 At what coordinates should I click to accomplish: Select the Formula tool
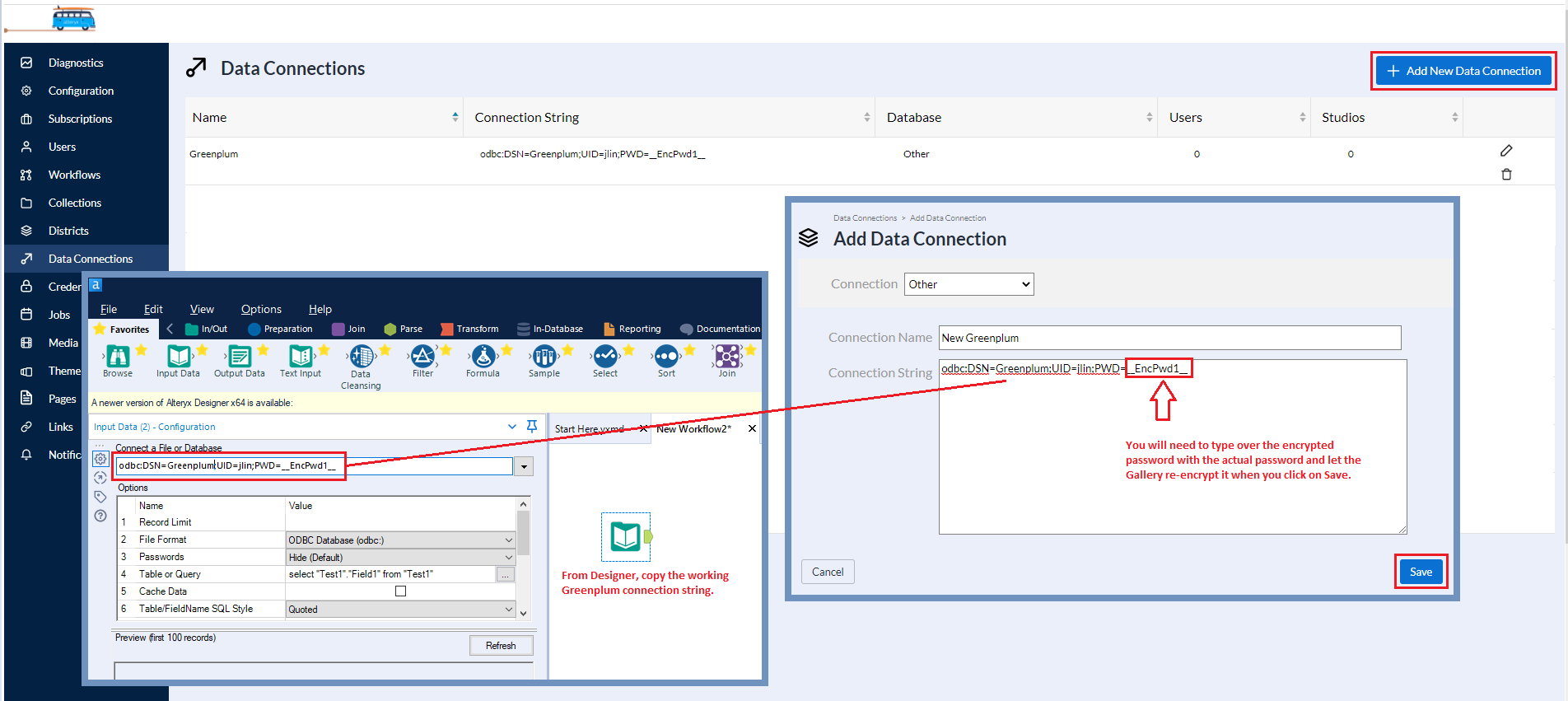click(x=483, y=362)
